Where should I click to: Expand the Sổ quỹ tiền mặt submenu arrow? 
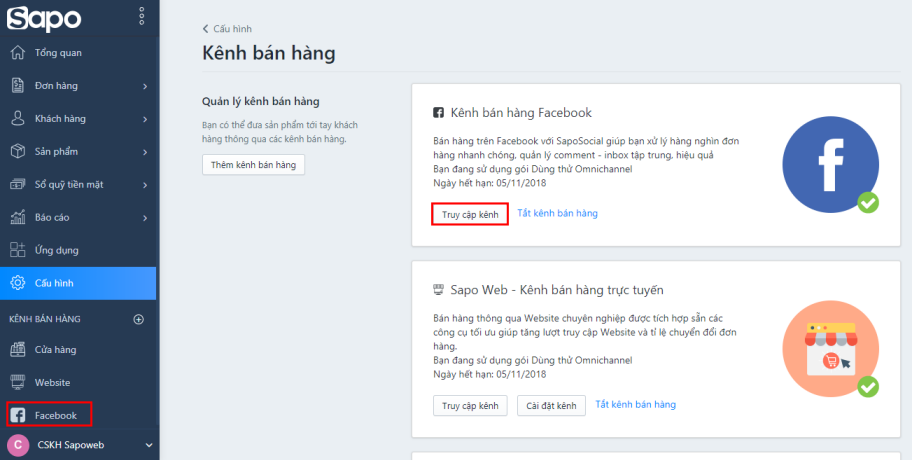pyautogui.click(x=145, y=185)
